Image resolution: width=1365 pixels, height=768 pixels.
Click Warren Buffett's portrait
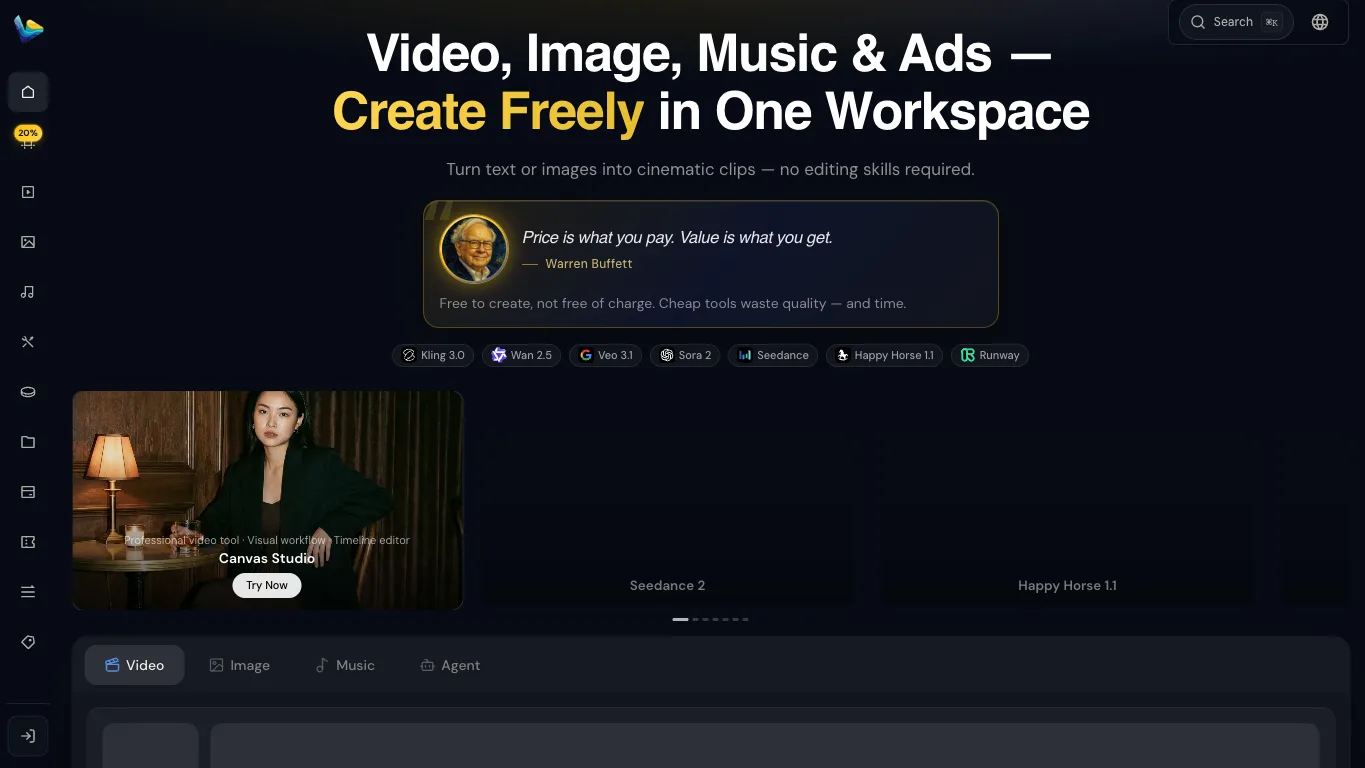(x=474, y=250)
